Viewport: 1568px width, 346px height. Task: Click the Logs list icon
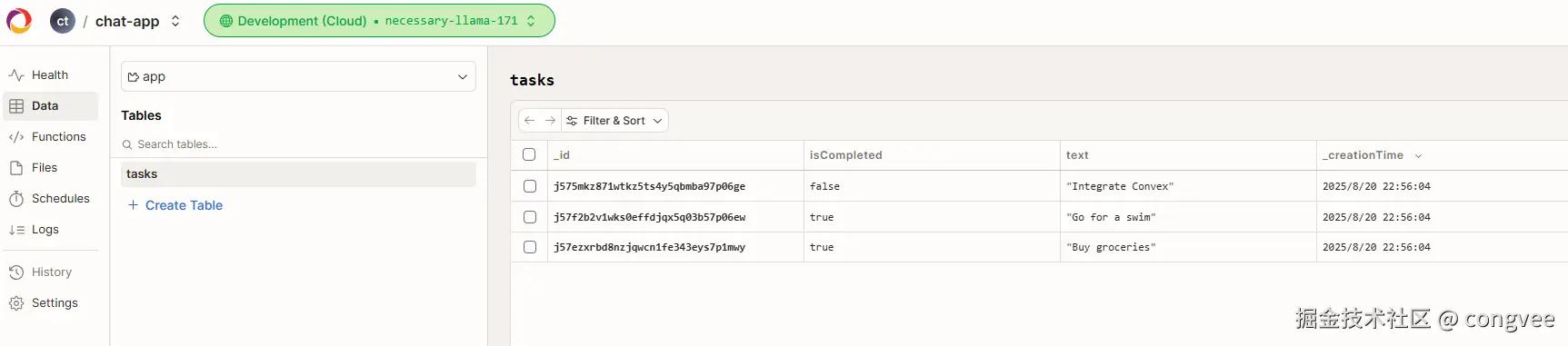[x=16, y=230]
